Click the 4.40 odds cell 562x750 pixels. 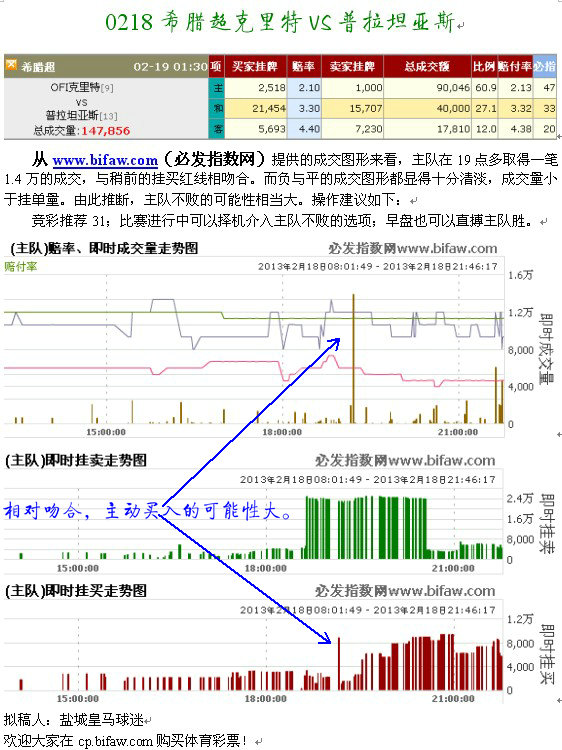pos(304,129)
